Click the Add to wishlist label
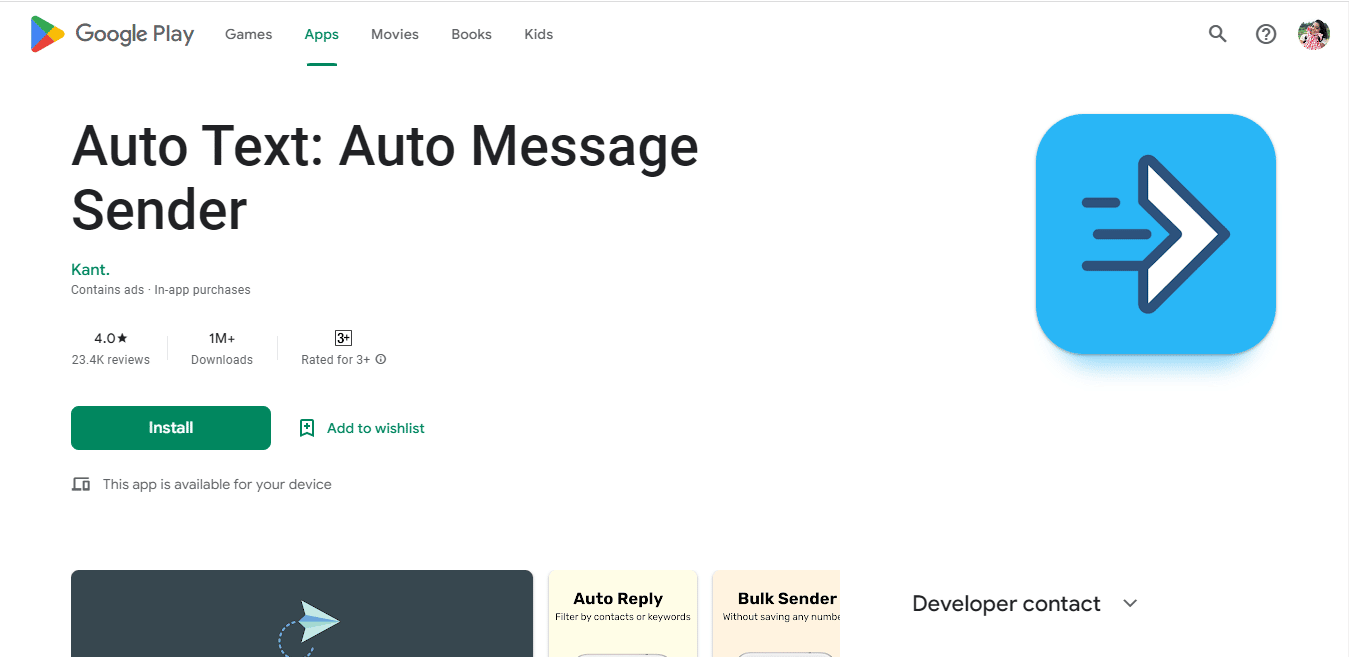The image size is (1349, 657). tap(376, 428)
